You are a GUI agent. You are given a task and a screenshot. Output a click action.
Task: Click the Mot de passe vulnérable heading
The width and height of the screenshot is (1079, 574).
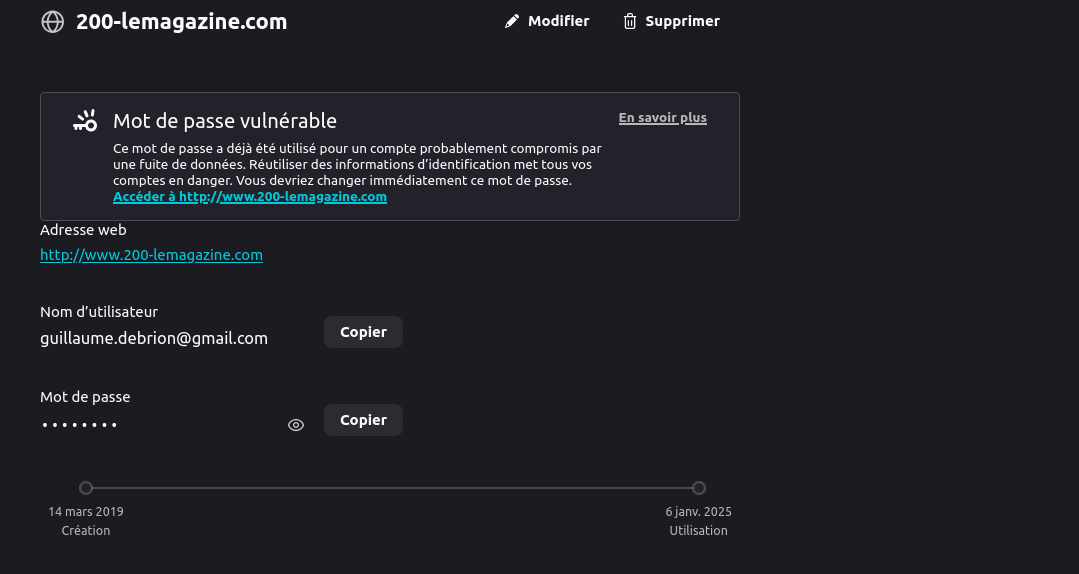(224, 121)
